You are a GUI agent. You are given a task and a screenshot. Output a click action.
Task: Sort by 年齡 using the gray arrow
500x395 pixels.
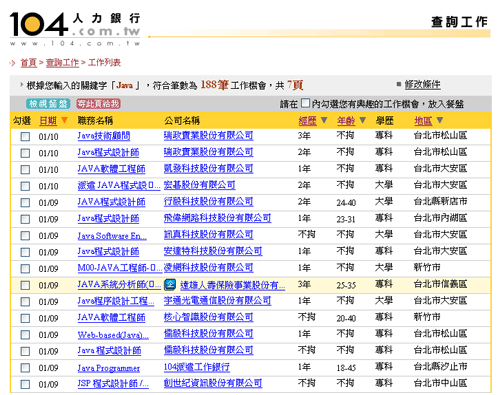(362, 120)
